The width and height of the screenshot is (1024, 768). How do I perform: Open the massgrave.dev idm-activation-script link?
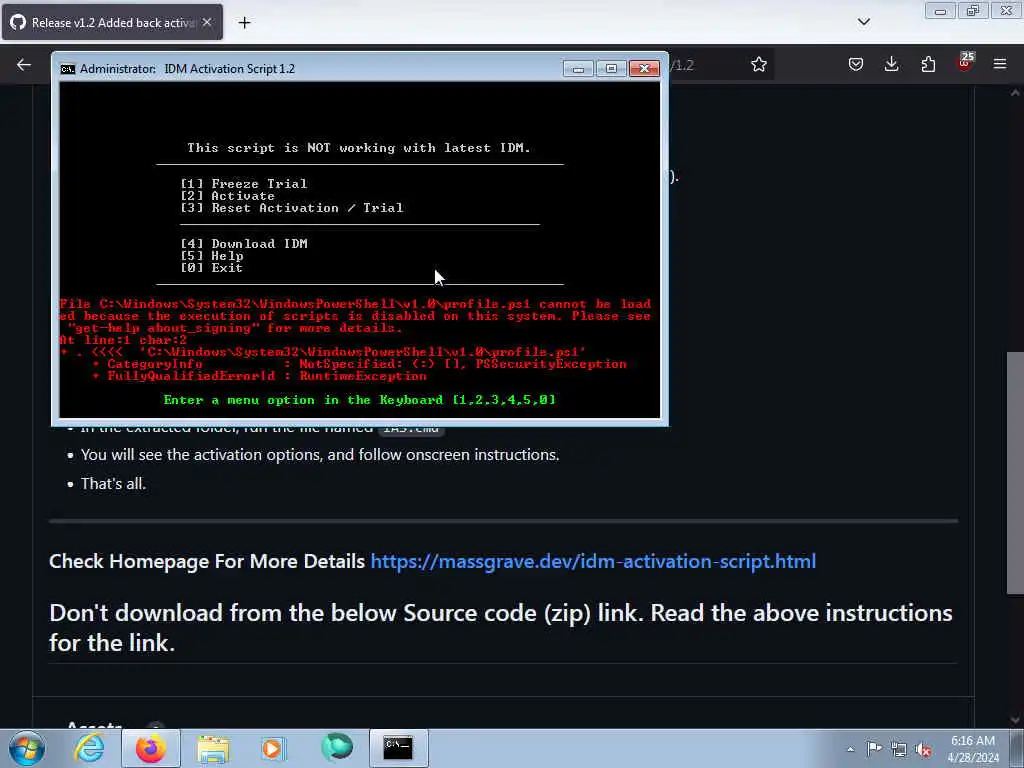pyautogui.click(x=593, y=561)
